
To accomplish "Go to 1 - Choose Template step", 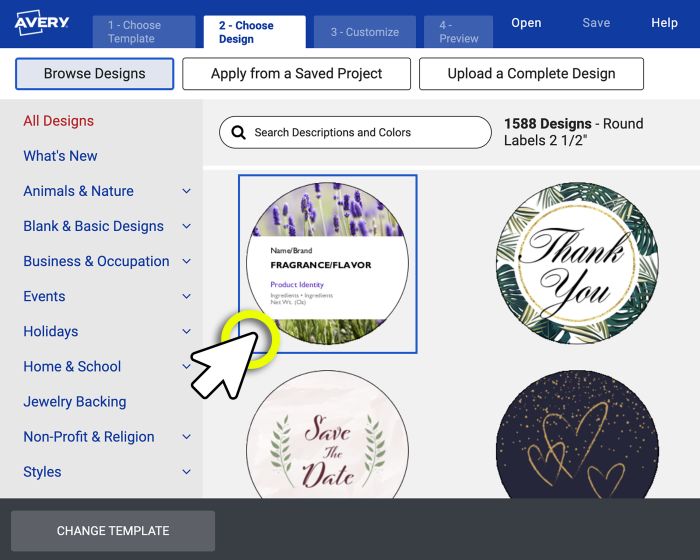I will pyautogui.click(x=144, y=32).
